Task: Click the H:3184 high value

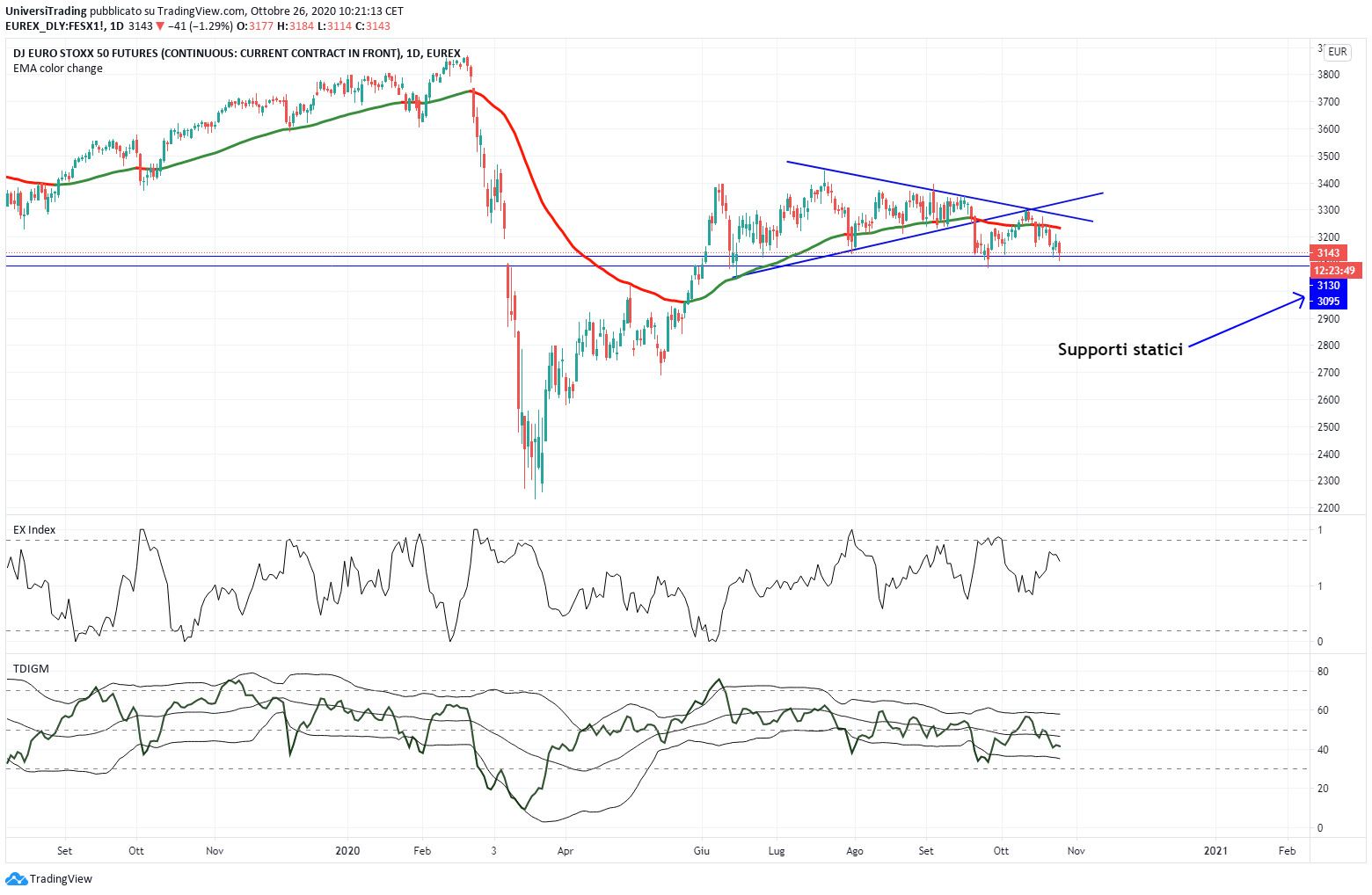Action: click(x=295, y=26)
